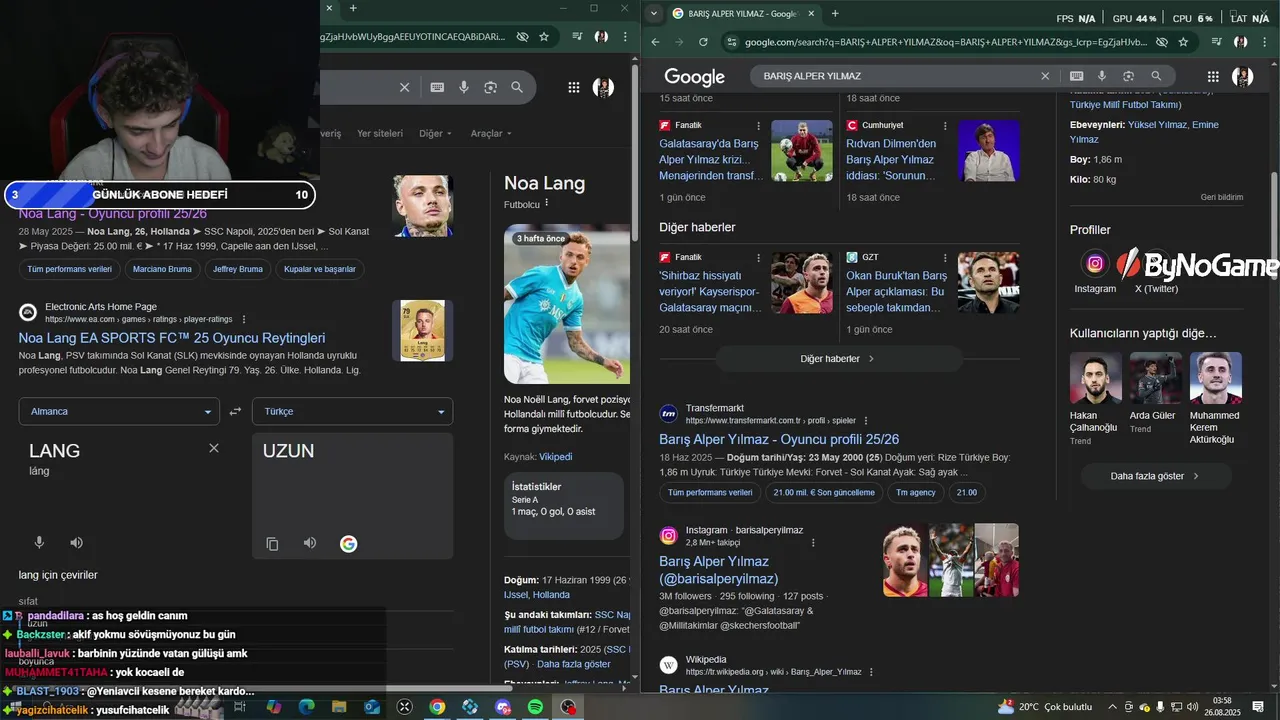Open tab search dropdown in right Chrome
Image resolution: width=1280 pixels, height=720 pixels.
[653, 13]
